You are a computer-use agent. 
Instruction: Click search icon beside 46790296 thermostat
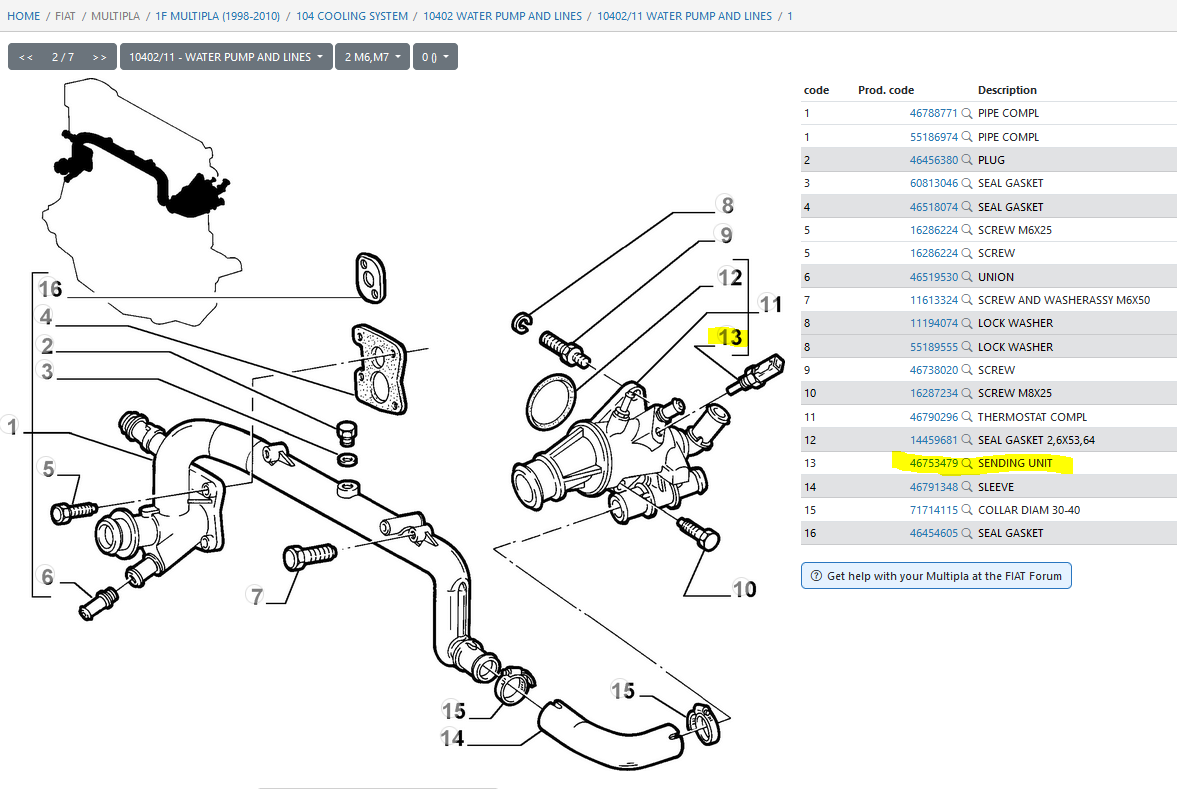[x=967, y=417]
